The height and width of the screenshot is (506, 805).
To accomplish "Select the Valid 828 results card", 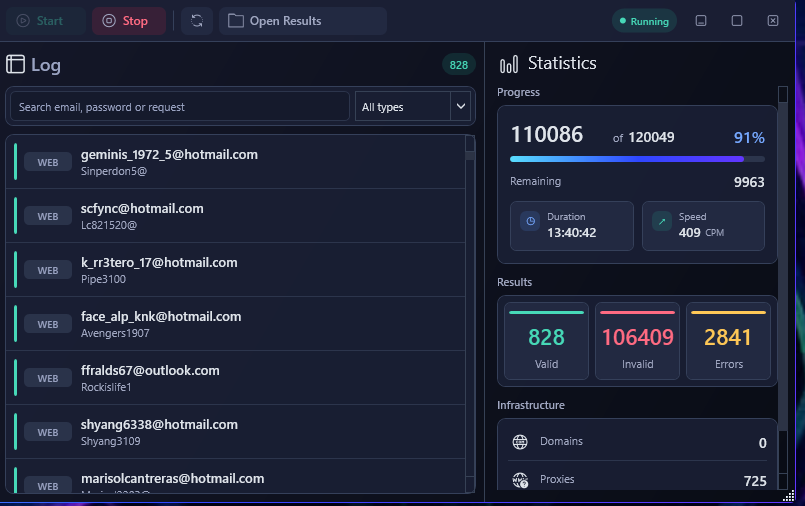I will coord(546,341).
